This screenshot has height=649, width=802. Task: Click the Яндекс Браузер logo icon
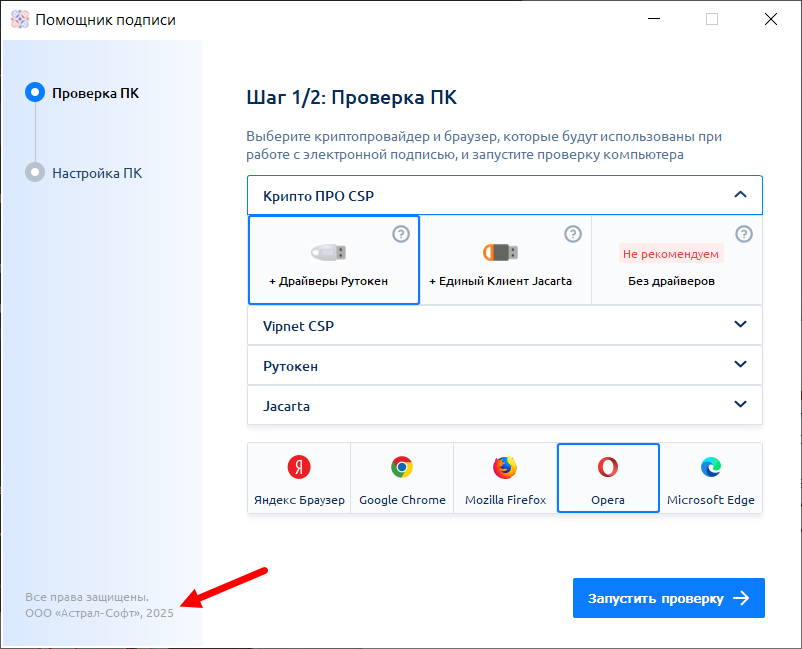pyautogui.click(x=299, y=467)
